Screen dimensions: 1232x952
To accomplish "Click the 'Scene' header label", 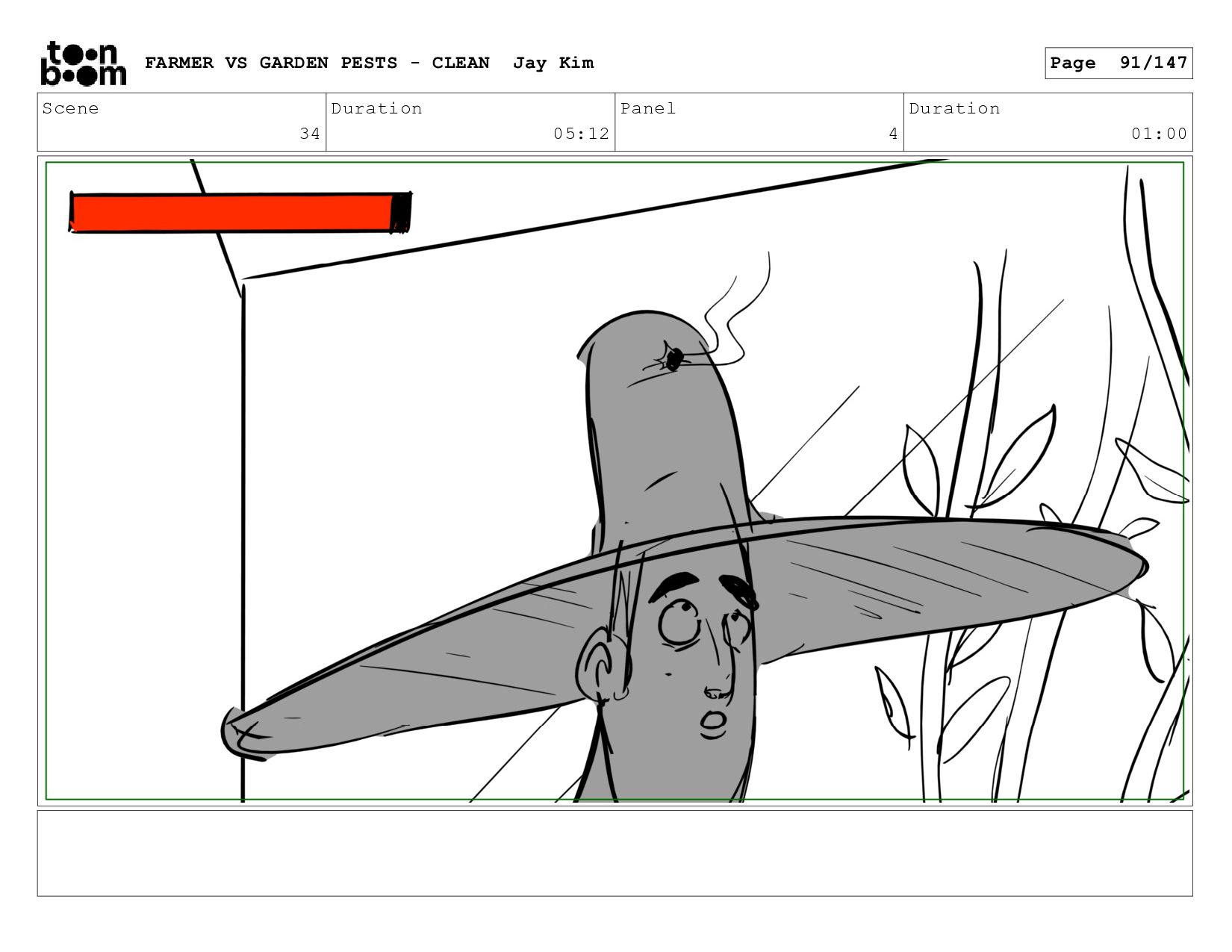I will coord(70,108).
